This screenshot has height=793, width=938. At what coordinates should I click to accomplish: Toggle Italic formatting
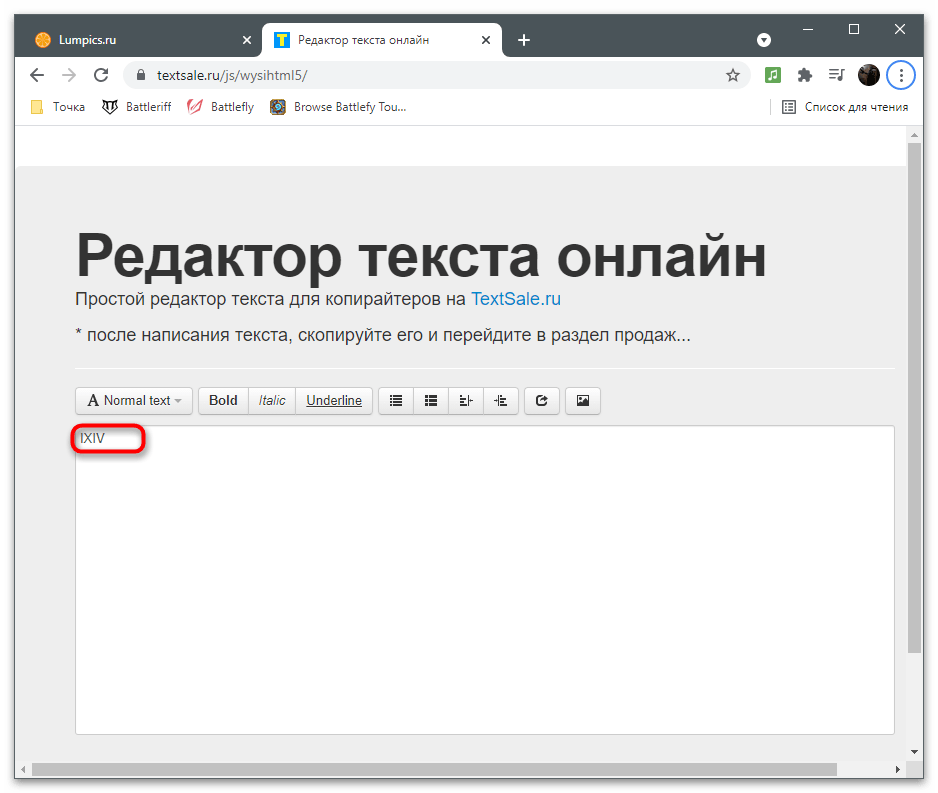(x=272, y=401)
